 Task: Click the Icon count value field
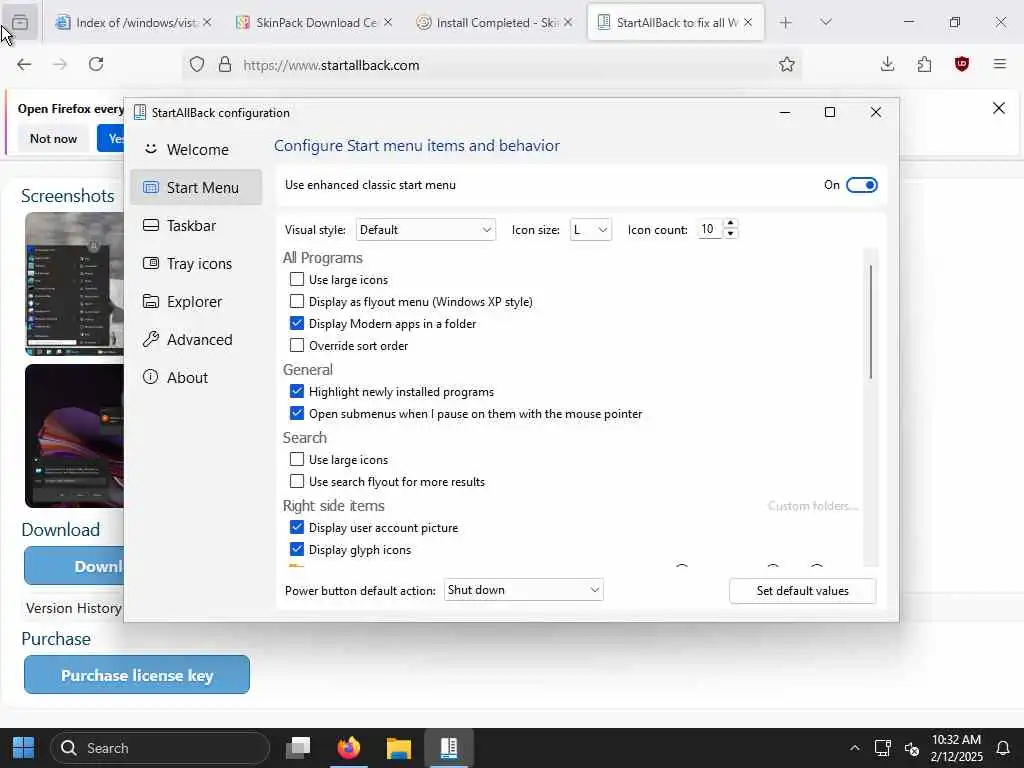710,229
